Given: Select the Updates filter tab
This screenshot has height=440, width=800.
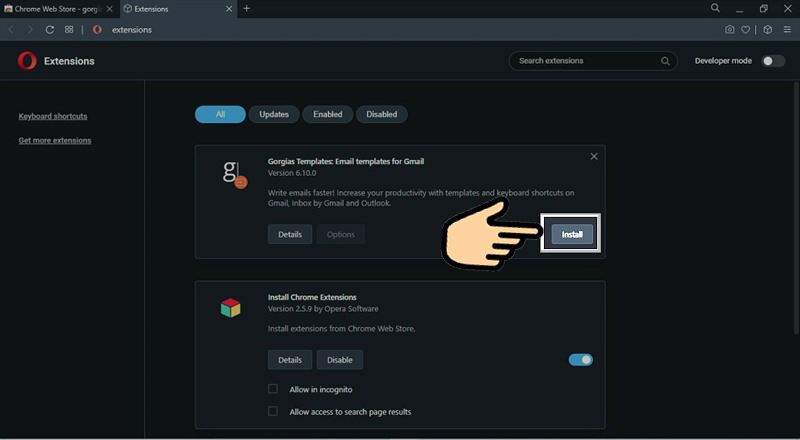Looking at the screenshot, I should tap(274, 114).
